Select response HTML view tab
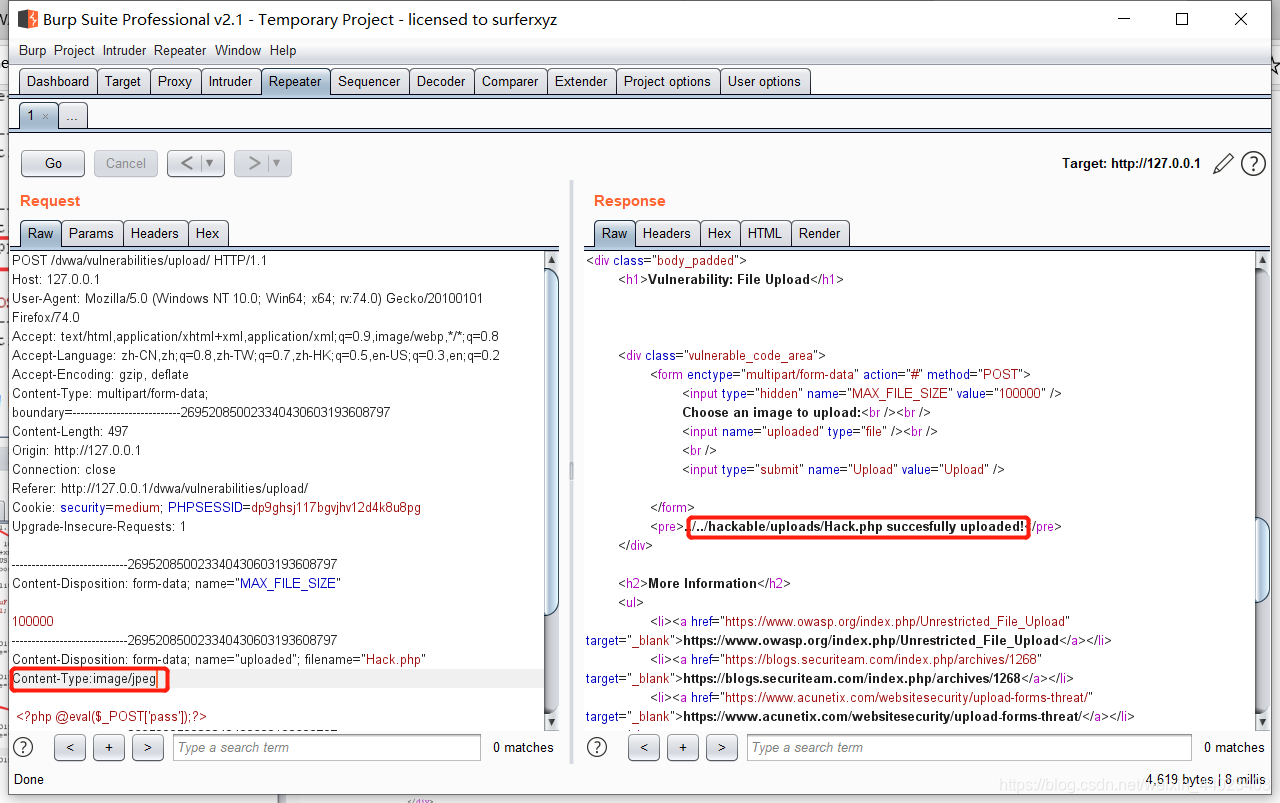This screenshot has width=1280, height=803. click(x=765, y=233)
